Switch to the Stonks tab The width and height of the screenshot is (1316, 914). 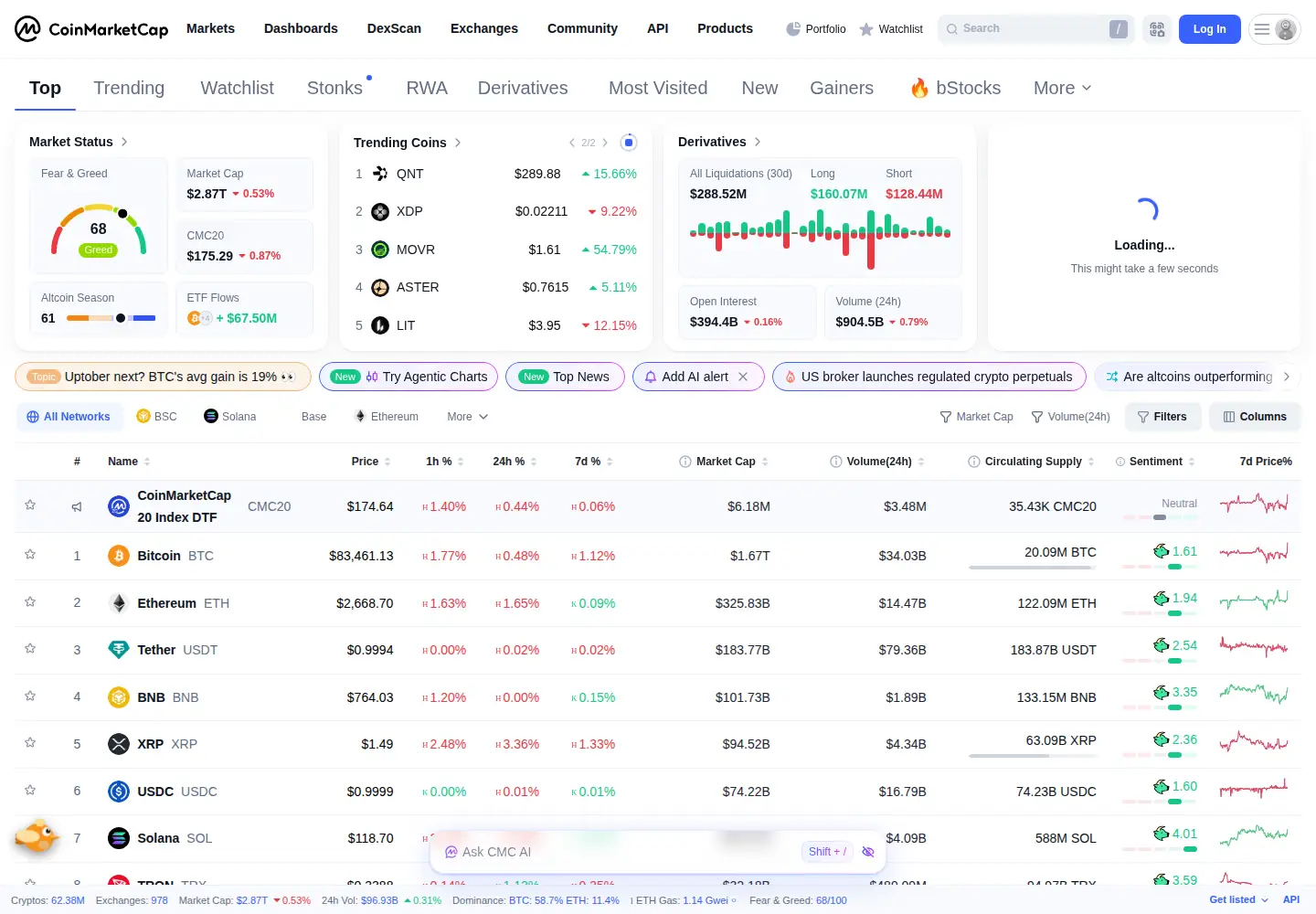point(334,88)
